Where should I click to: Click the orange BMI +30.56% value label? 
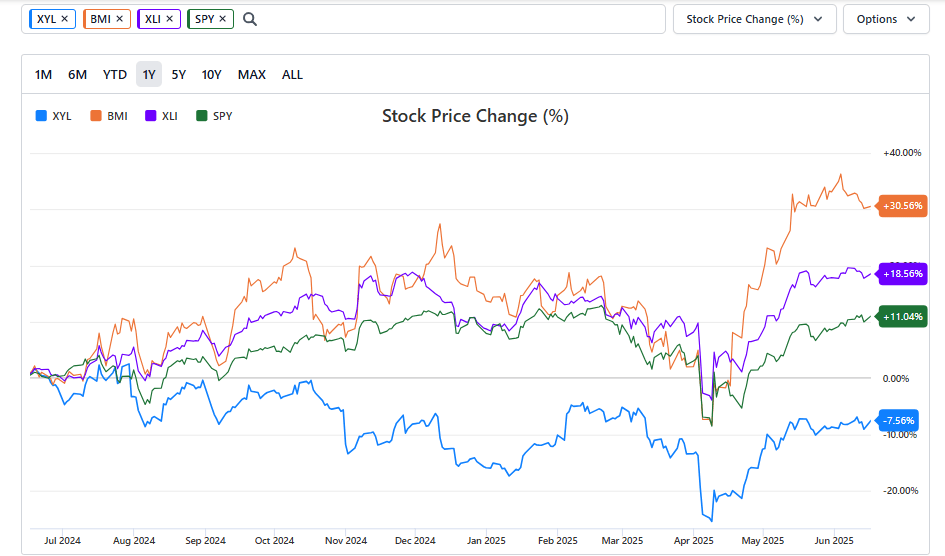pyautogui.click(x=904, y=207)
